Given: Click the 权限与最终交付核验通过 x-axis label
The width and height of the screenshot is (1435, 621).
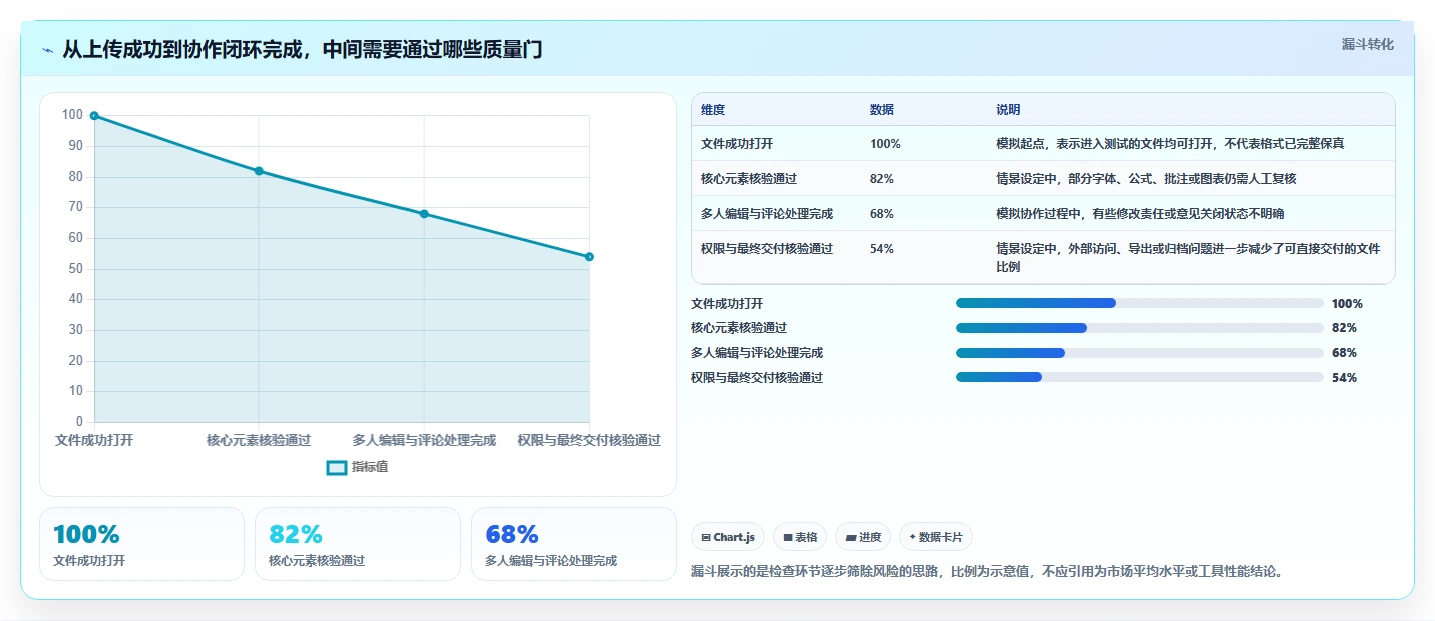Looking at the screenshot, I should pos(589,440).
